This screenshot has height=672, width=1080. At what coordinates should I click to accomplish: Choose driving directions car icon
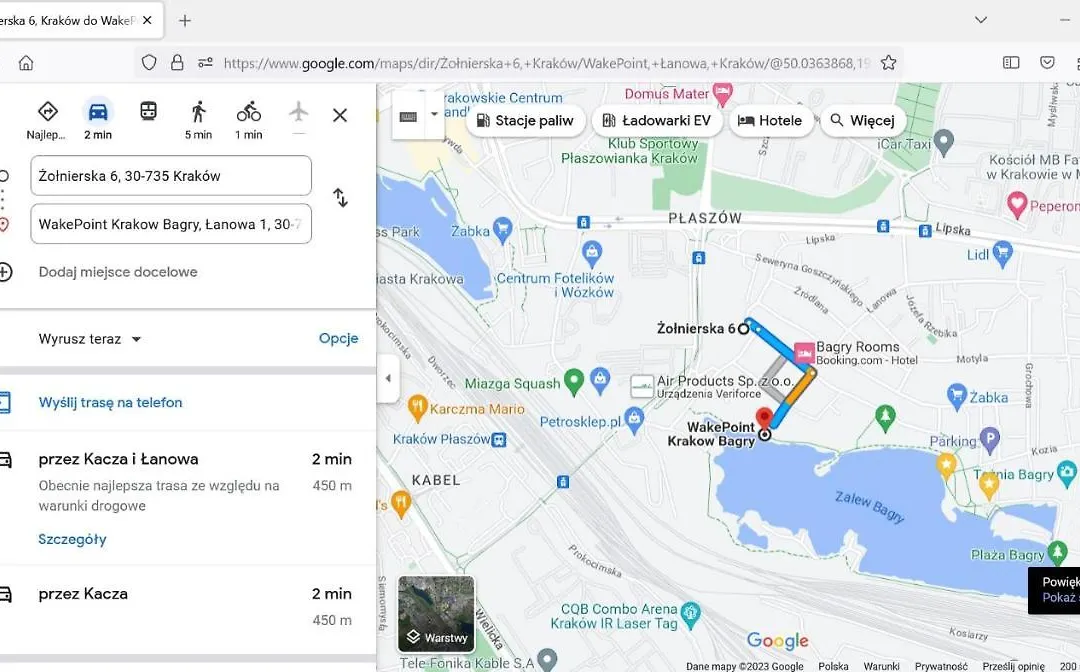98,112
